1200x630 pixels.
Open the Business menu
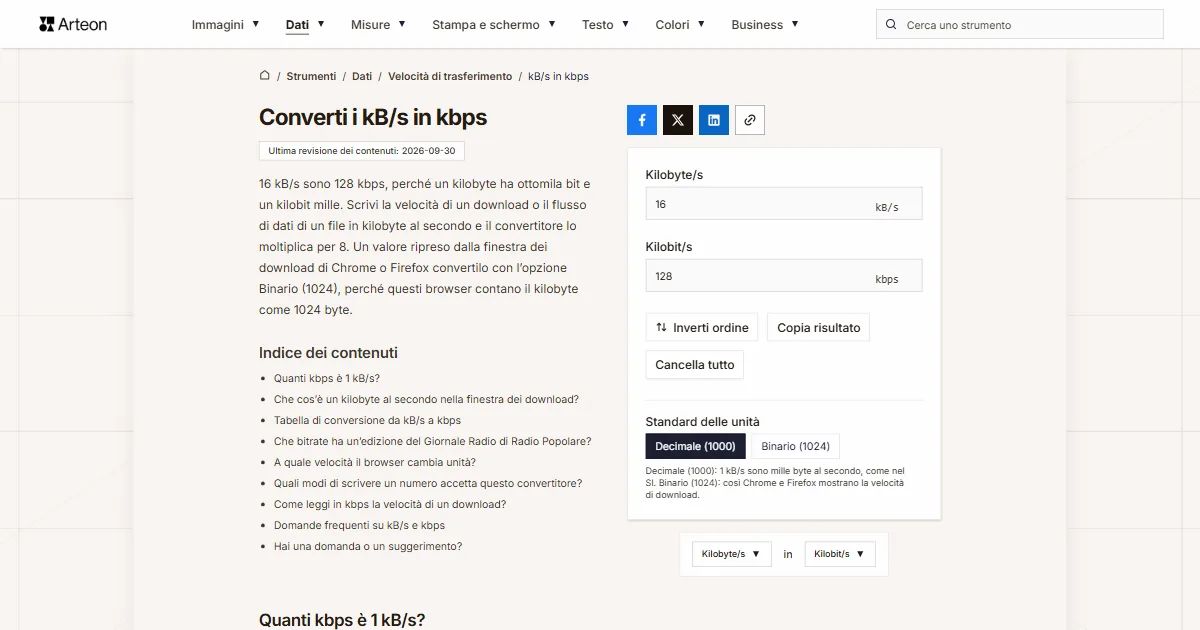(x=765, y=24)
